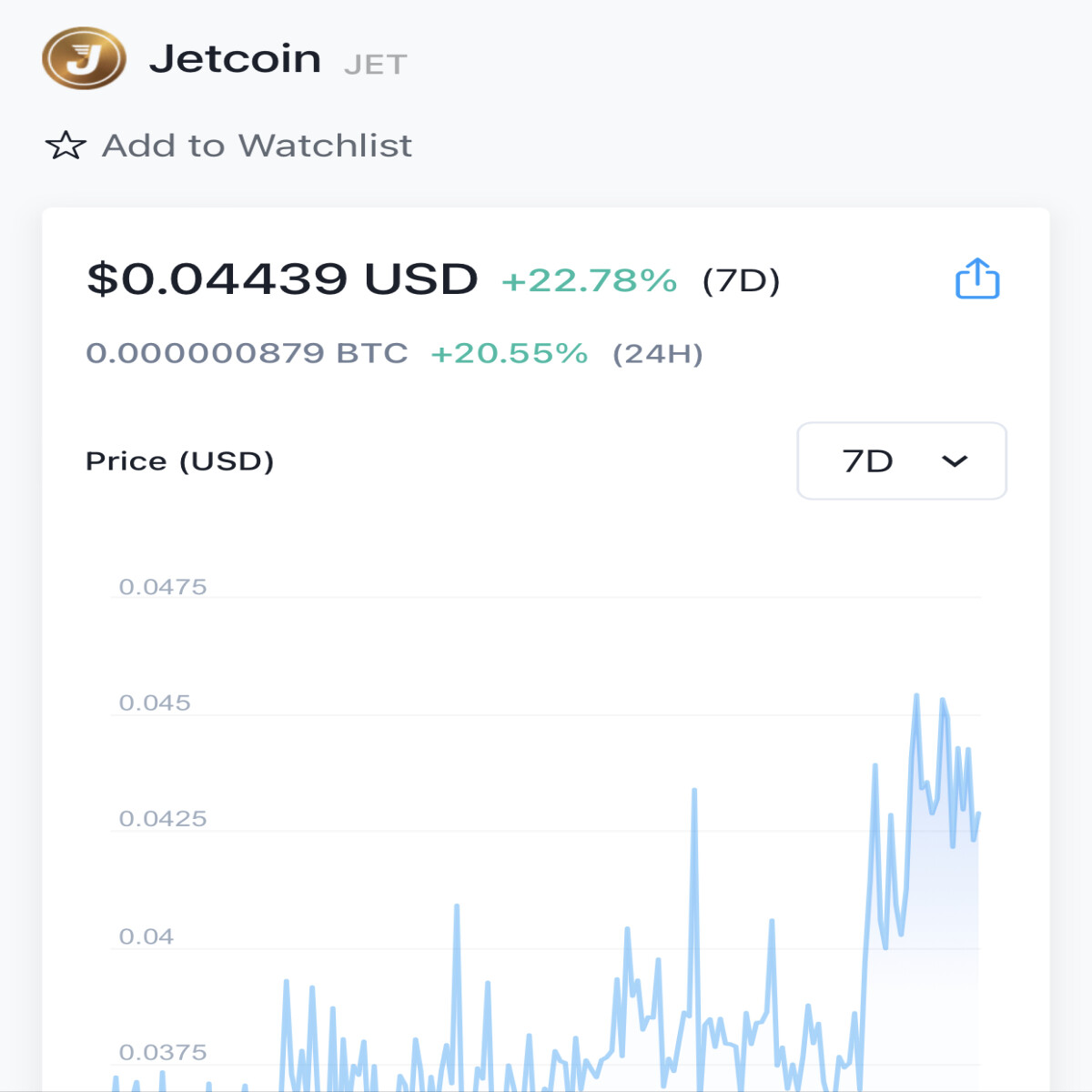Click the share icon beside the price
Screen dimensions: 1092x1092
click(x=977, y=278)
